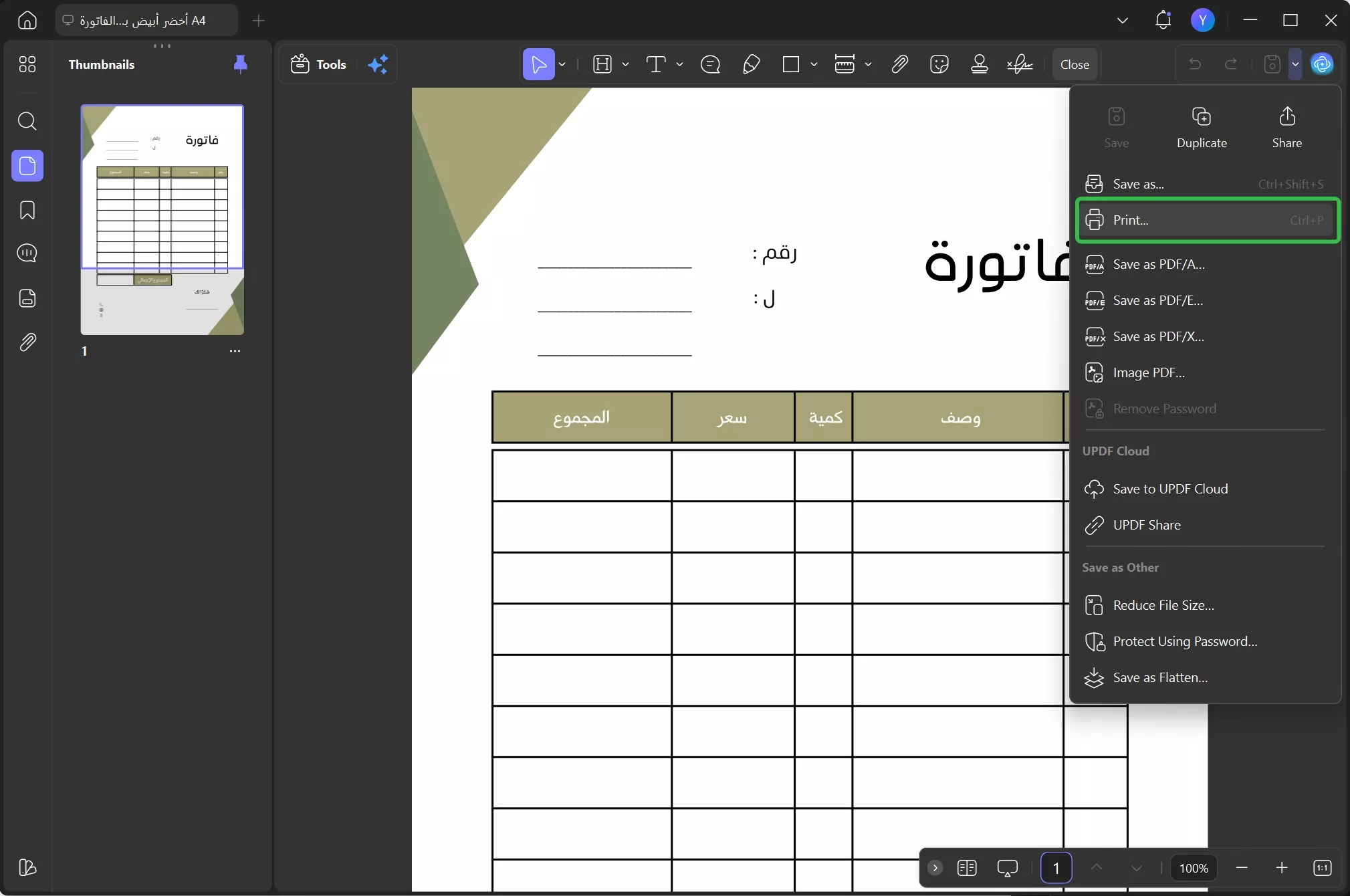This screenshot has height=896, width=1350.
Task: Open the attachments sidebar paperclip icon
Action: pyautogui.click(x=27, y=342)
